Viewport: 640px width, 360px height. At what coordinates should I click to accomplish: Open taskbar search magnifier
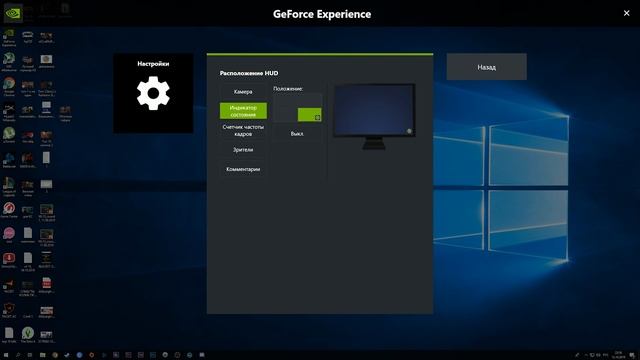coord(18,355)
